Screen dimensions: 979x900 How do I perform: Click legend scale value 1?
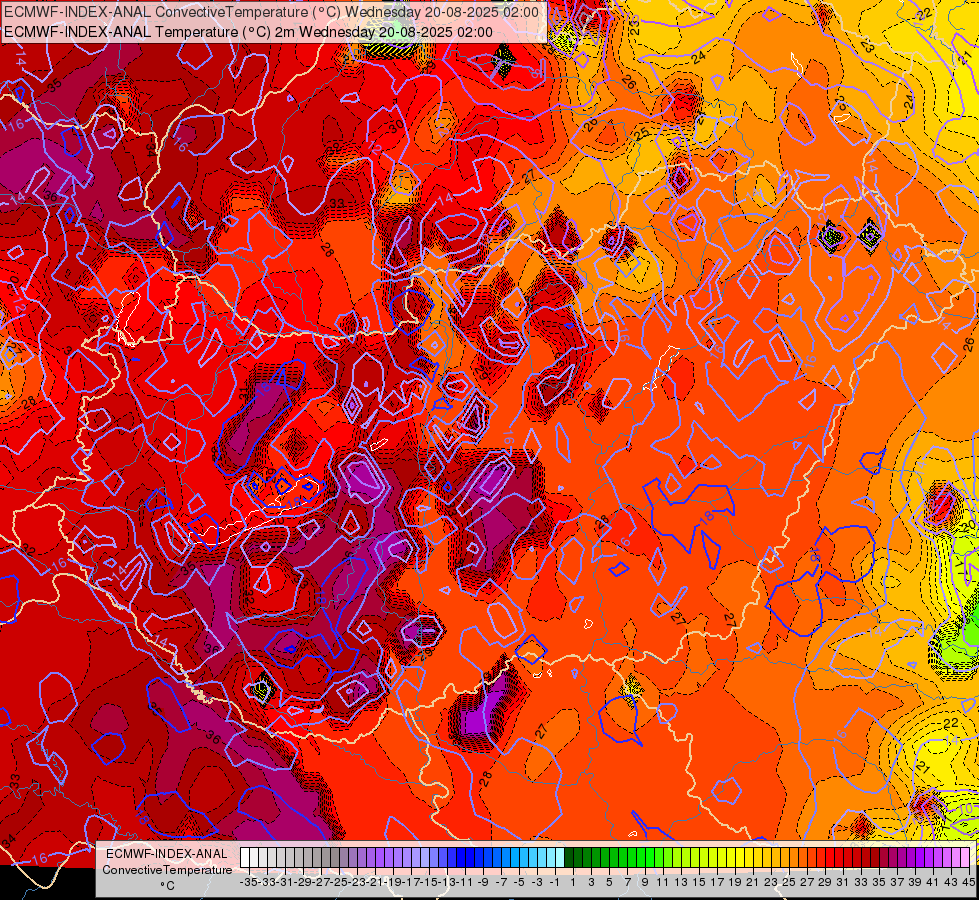573,882
